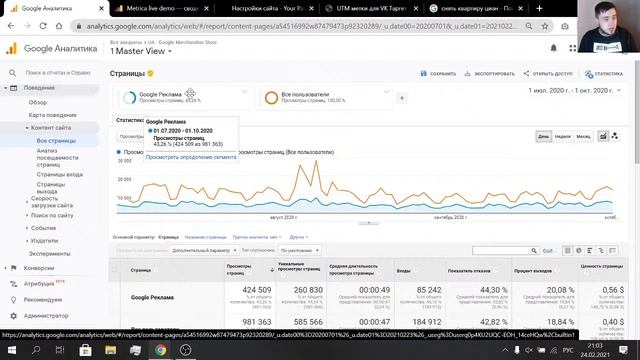
Task: Go to browser home button
Action: tap(59, 26)
